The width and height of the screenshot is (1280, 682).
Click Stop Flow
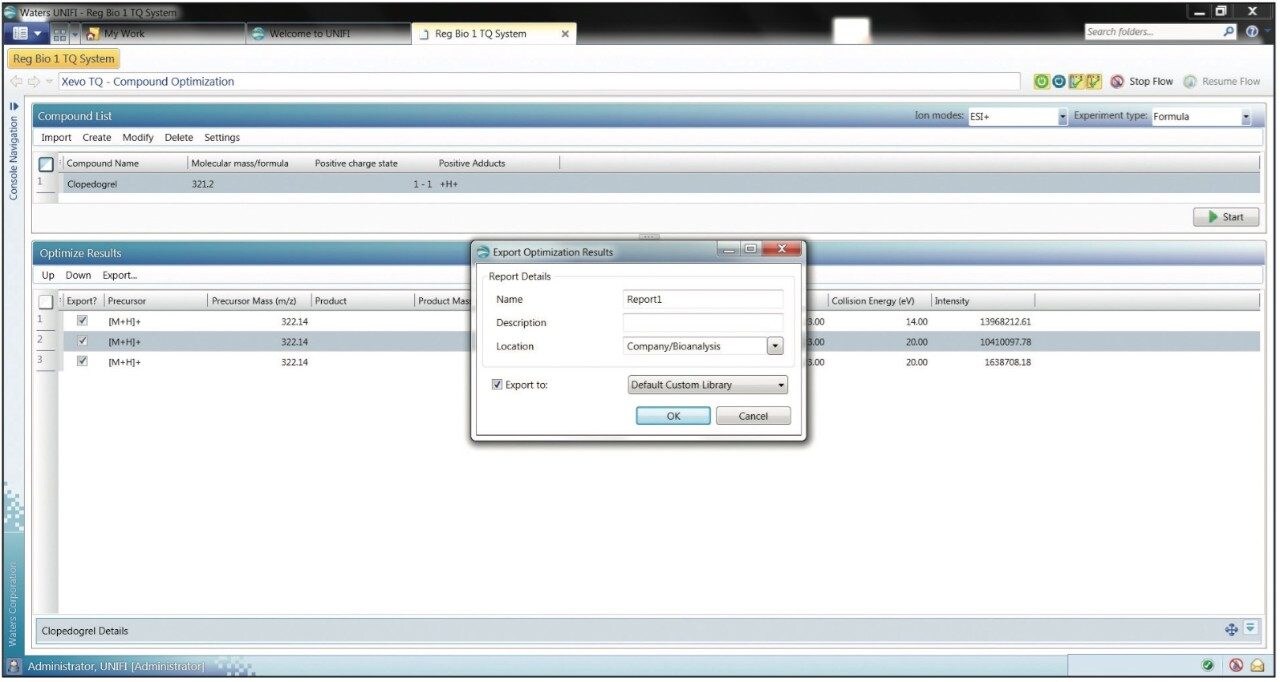point(1142,82)
